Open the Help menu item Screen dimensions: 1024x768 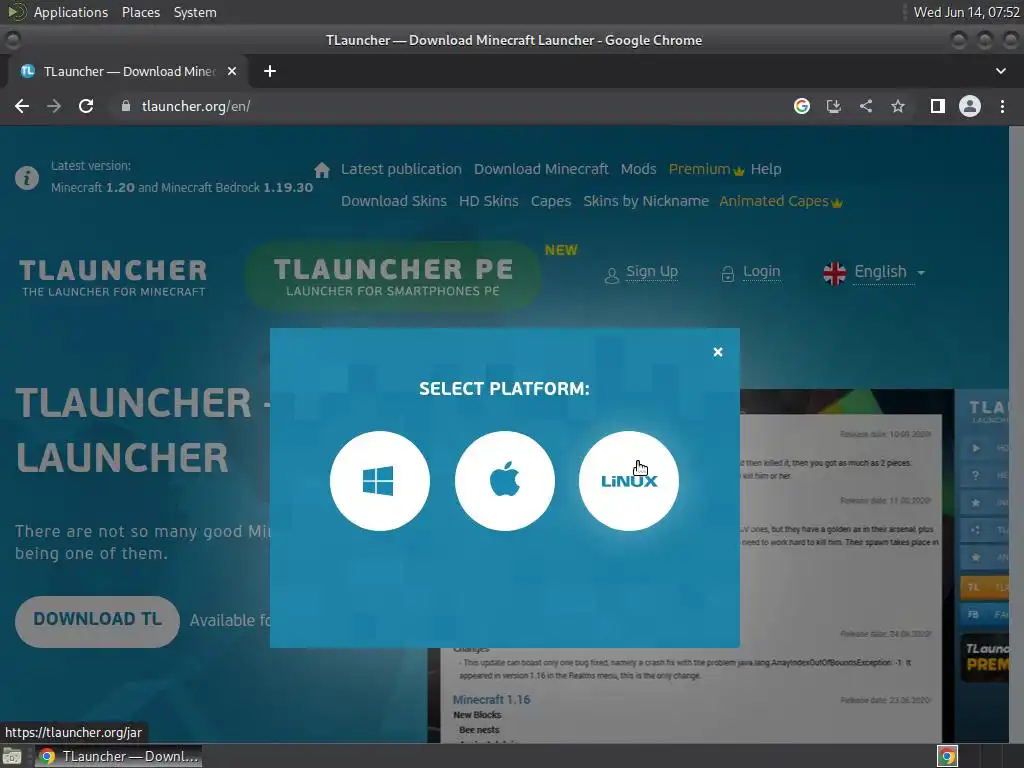[x=765, y=169]
